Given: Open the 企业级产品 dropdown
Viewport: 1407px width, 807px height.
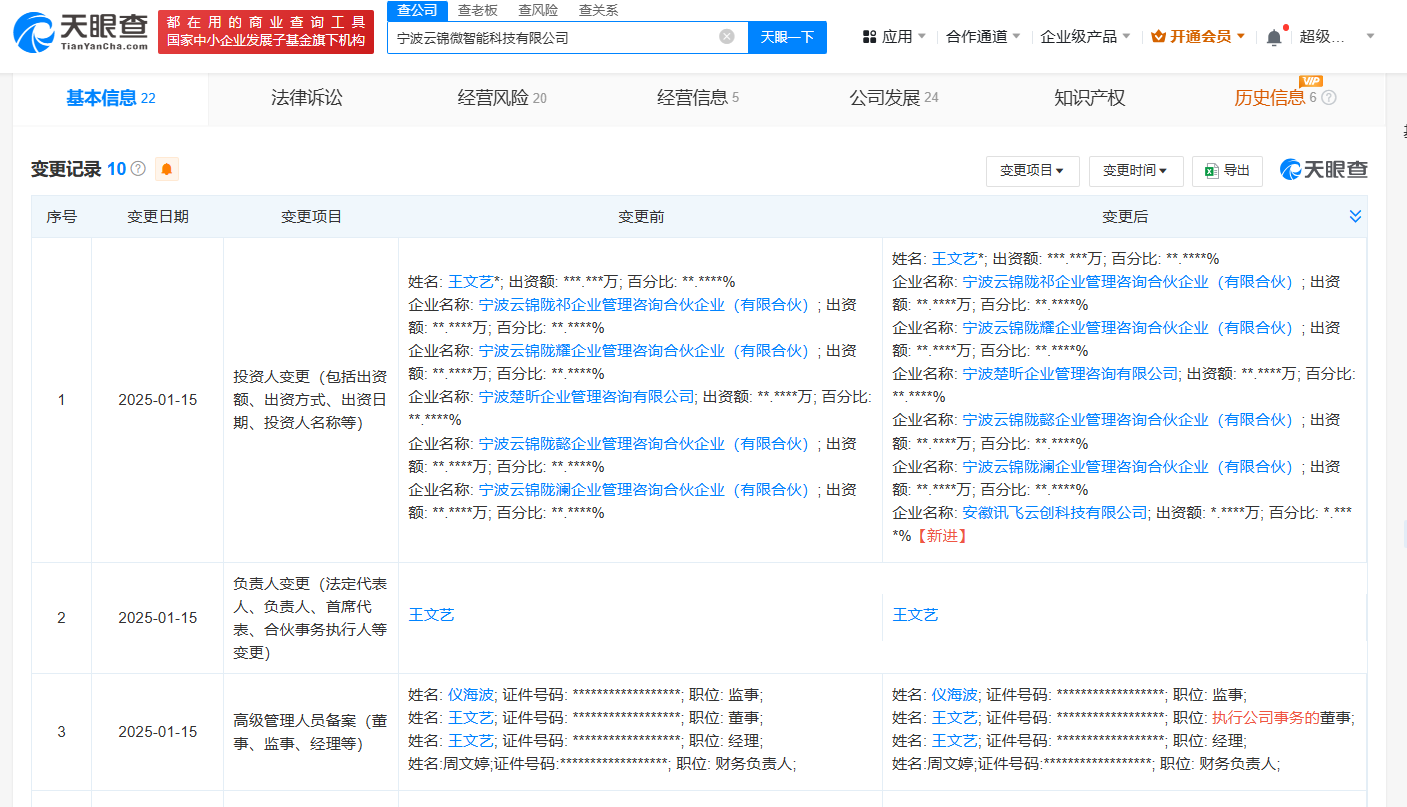Looking at the screenshot, I should click(x=1085, y=37).
